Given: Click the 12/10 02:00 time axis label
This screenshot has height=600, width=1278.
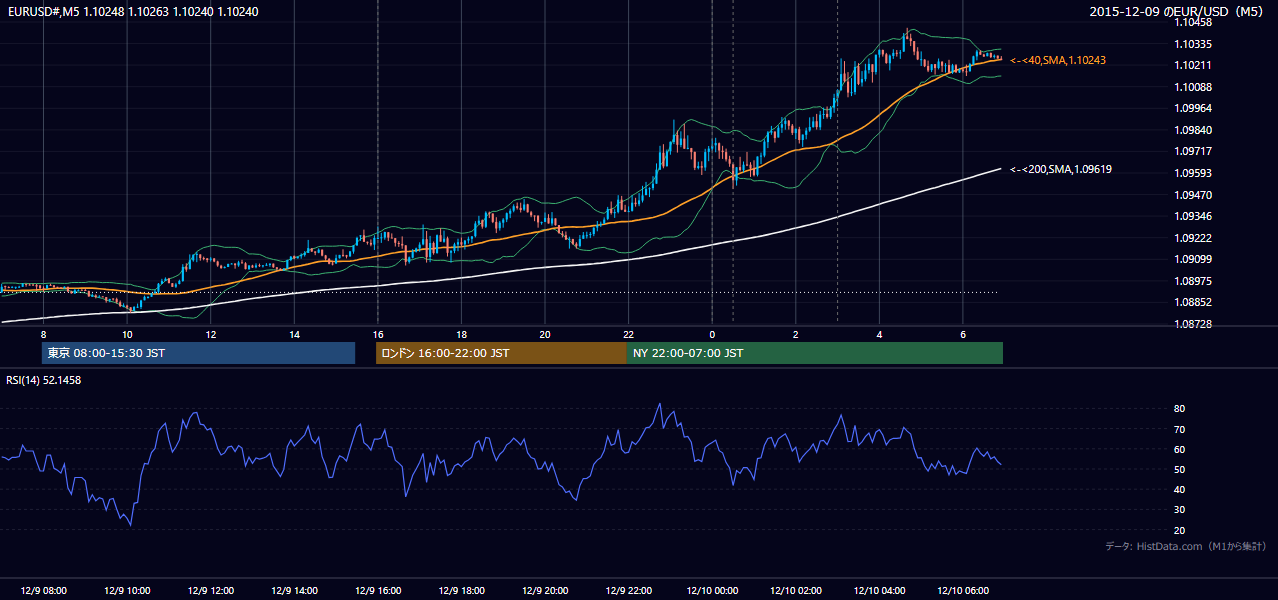Looking at the screenshot, I should (x=795, y=591).
